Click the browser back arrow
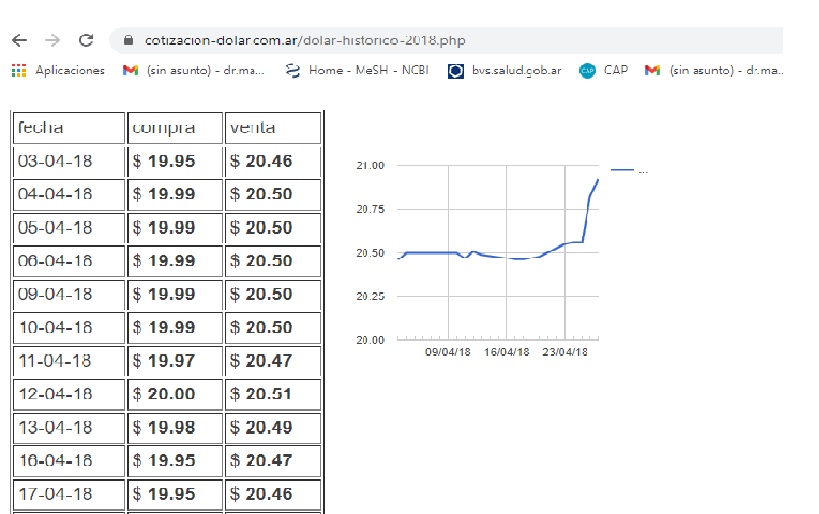 click(19, 41)
